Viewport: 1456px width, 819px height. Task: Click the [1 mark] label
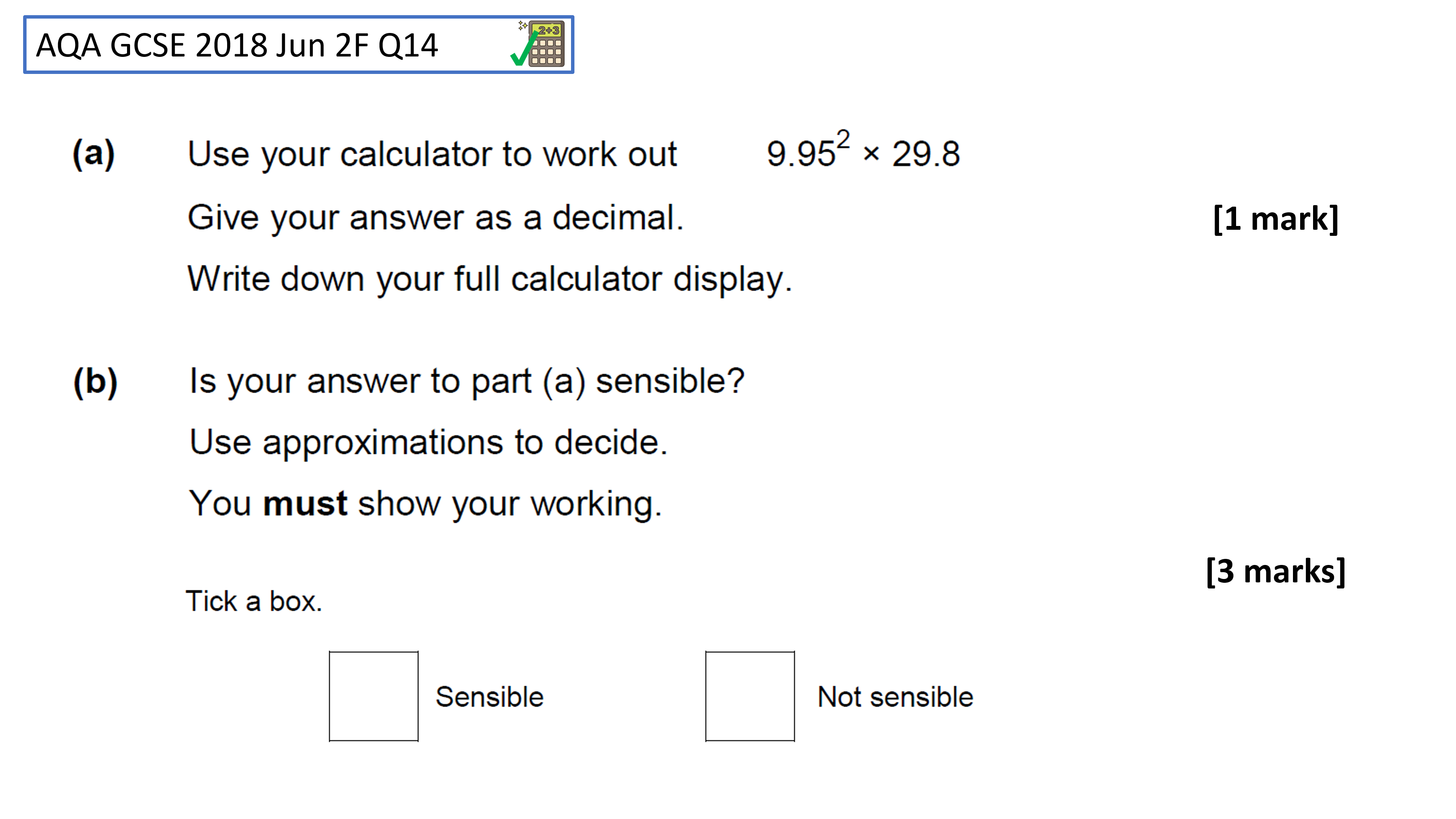coord(1276,219)
